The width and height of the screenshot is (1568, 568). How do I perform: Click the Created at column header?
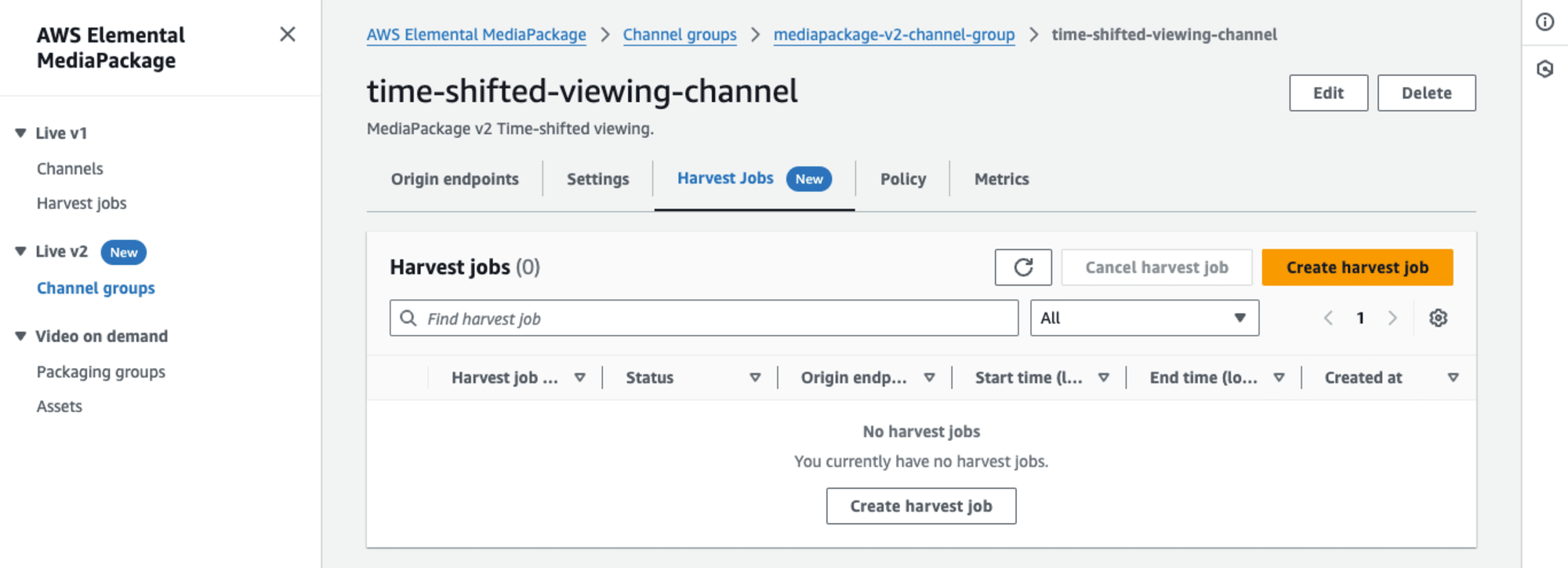pos(1363,377)
